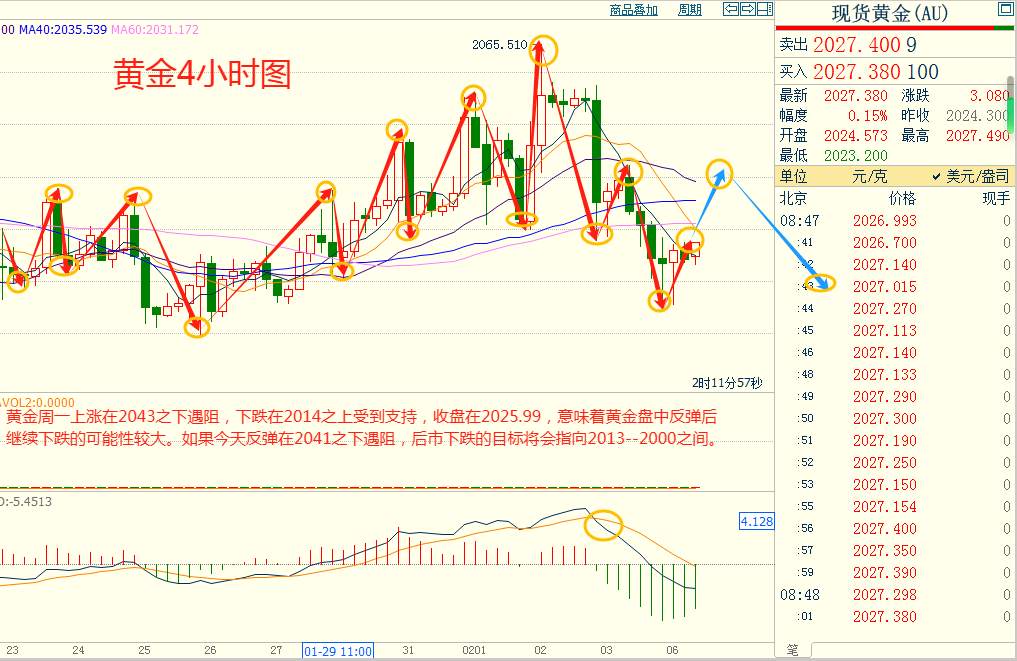Screen dimensions: 1017x661
Task: Select the 08:48 tick row priced 2027.298
Action: coord(895,595)
